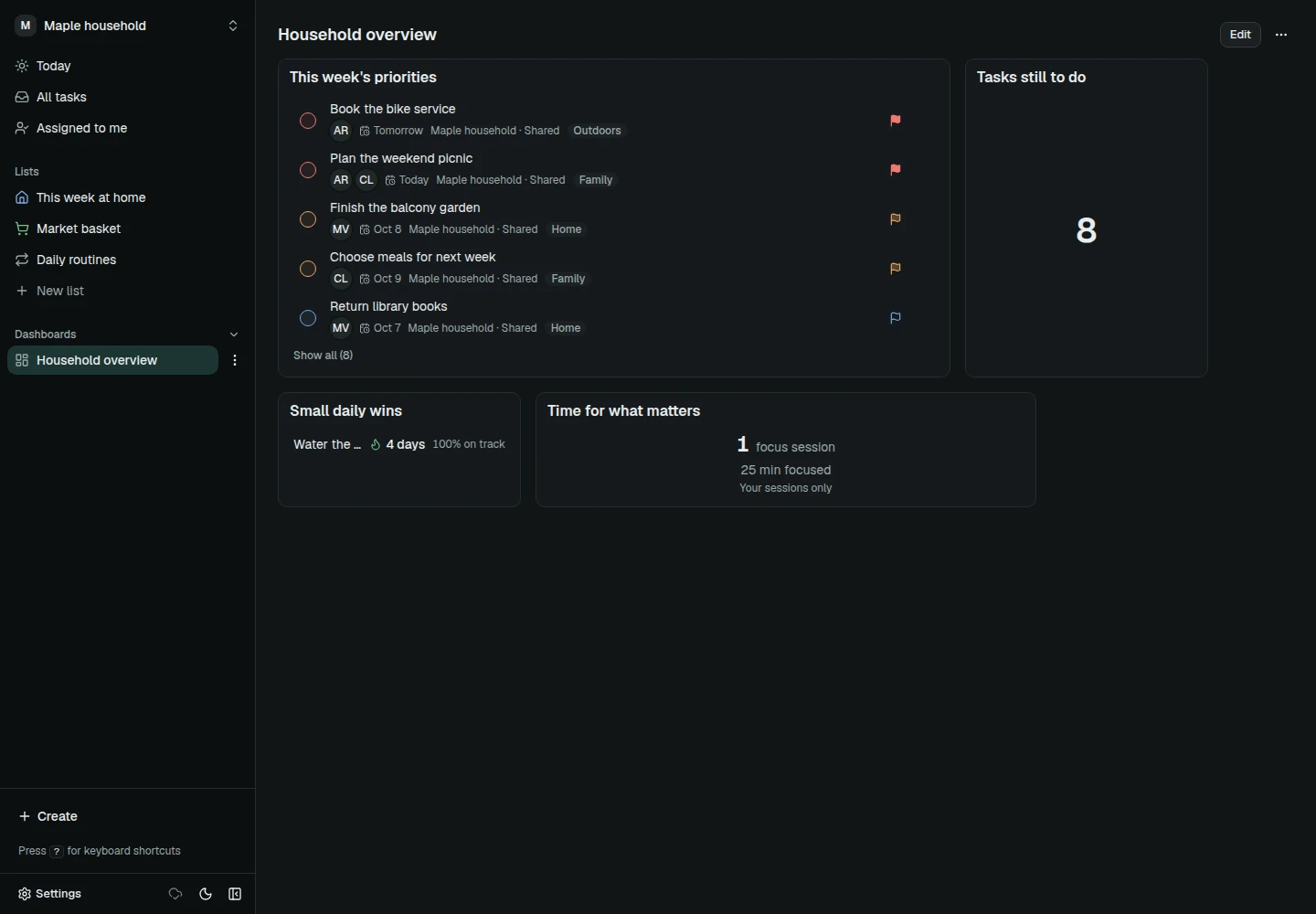This screenshot has height=914, width=1316.
Task: Click the CL avatar on Plan the weekend picnic
Action: (366, 180)
